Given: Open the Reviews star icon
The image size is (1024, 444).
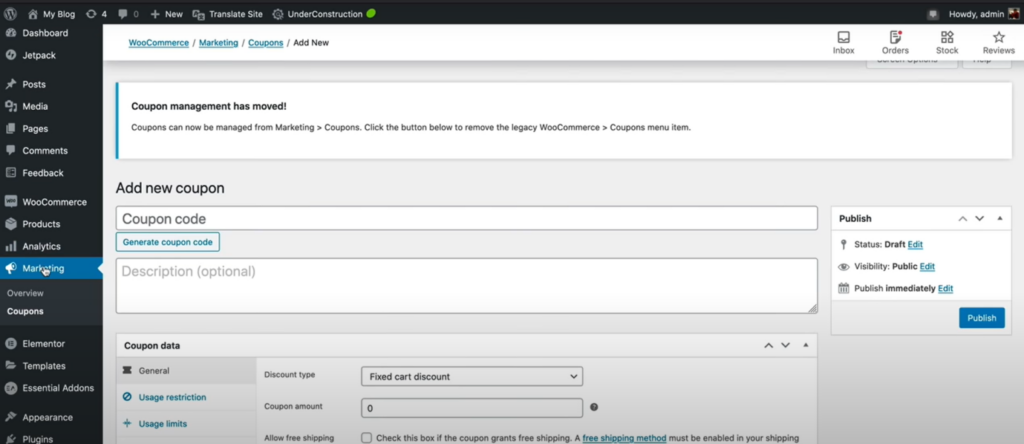Looking at the screenshot, I should click(x=999, y=37).
